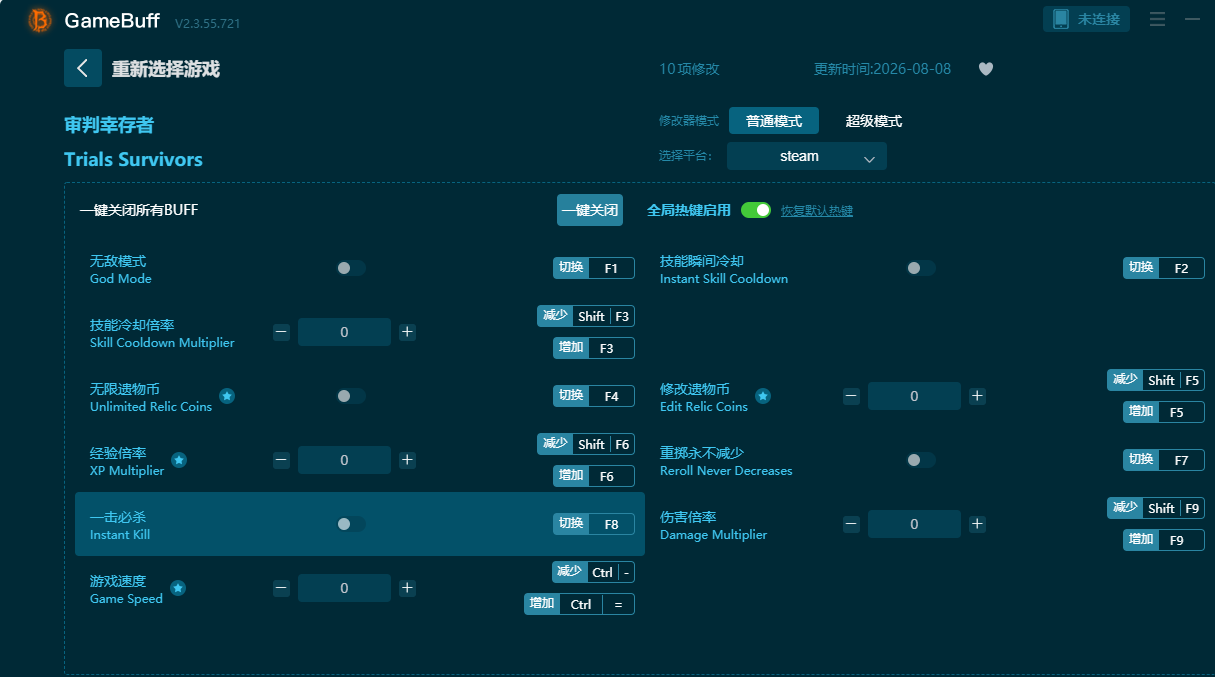Viewport: 1215px width, 677px height.
Task: Decrease Edit Relic Coins value
Action: click(x=851, y=396)
